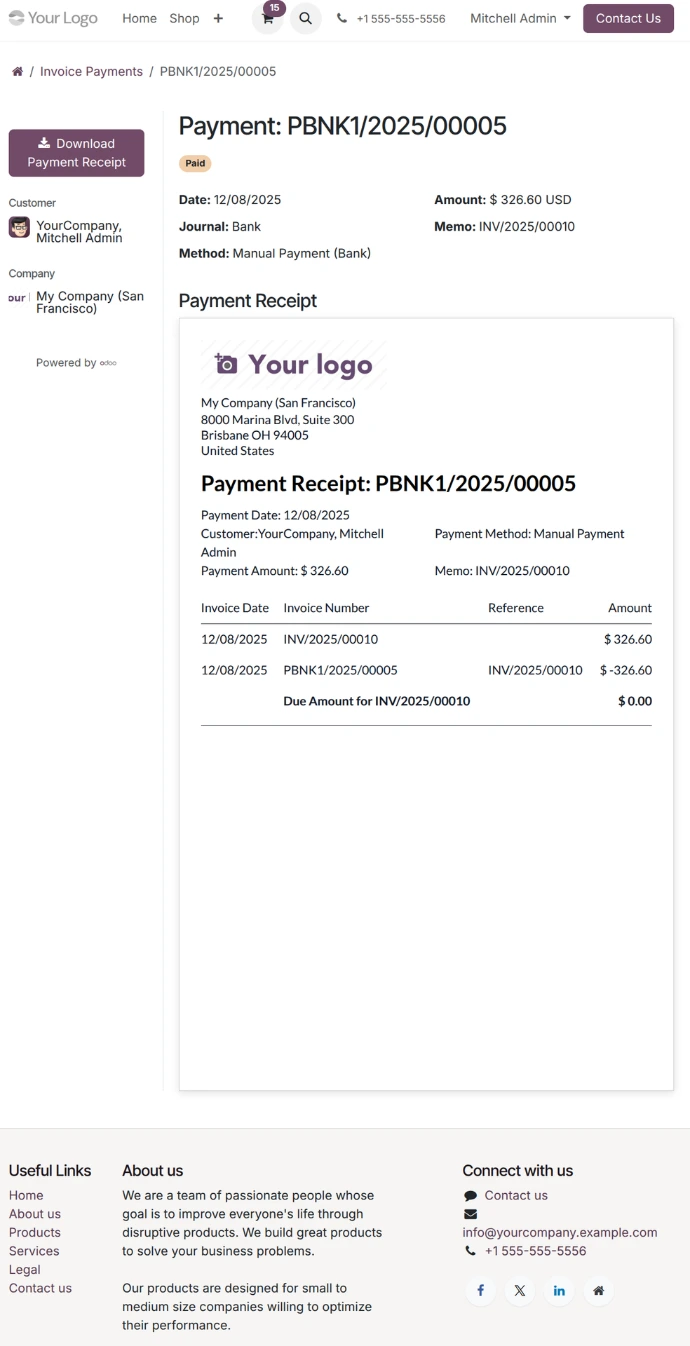Click the plus icon in navbar
Image resolution: width=690 pixels, height=1346 pixels.
[x=218, y=19]
